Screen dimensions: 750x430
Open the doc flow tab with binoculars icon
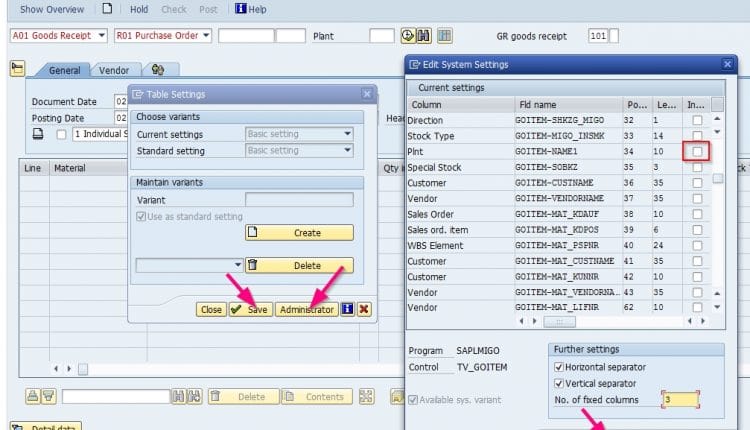pos(158,70)
